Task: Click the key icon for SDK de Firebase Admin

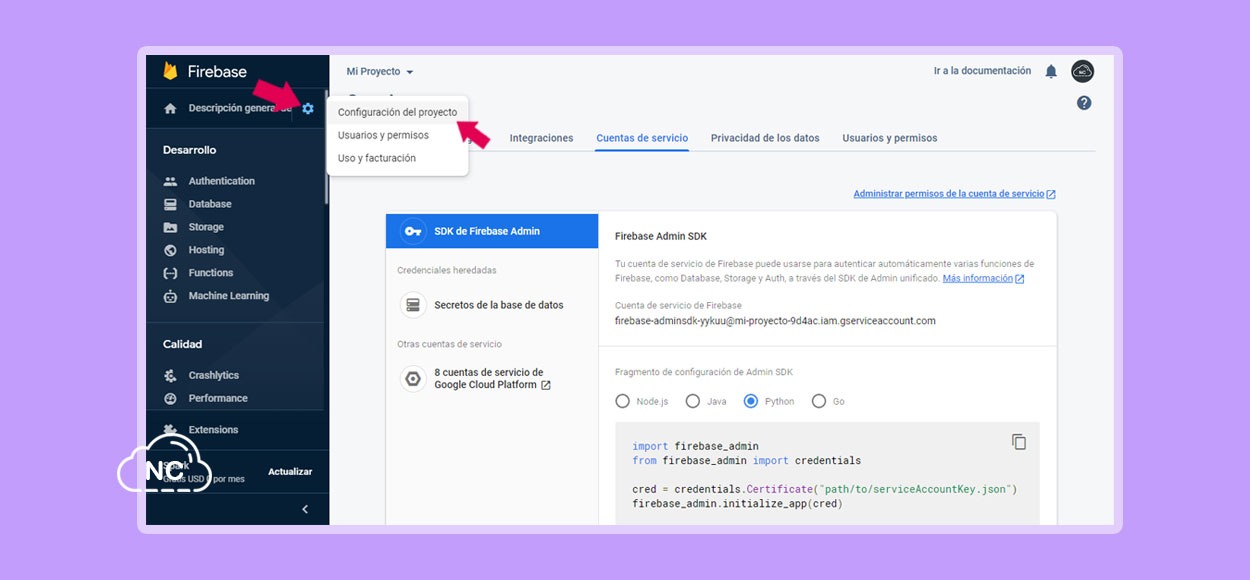Action: 412,231
